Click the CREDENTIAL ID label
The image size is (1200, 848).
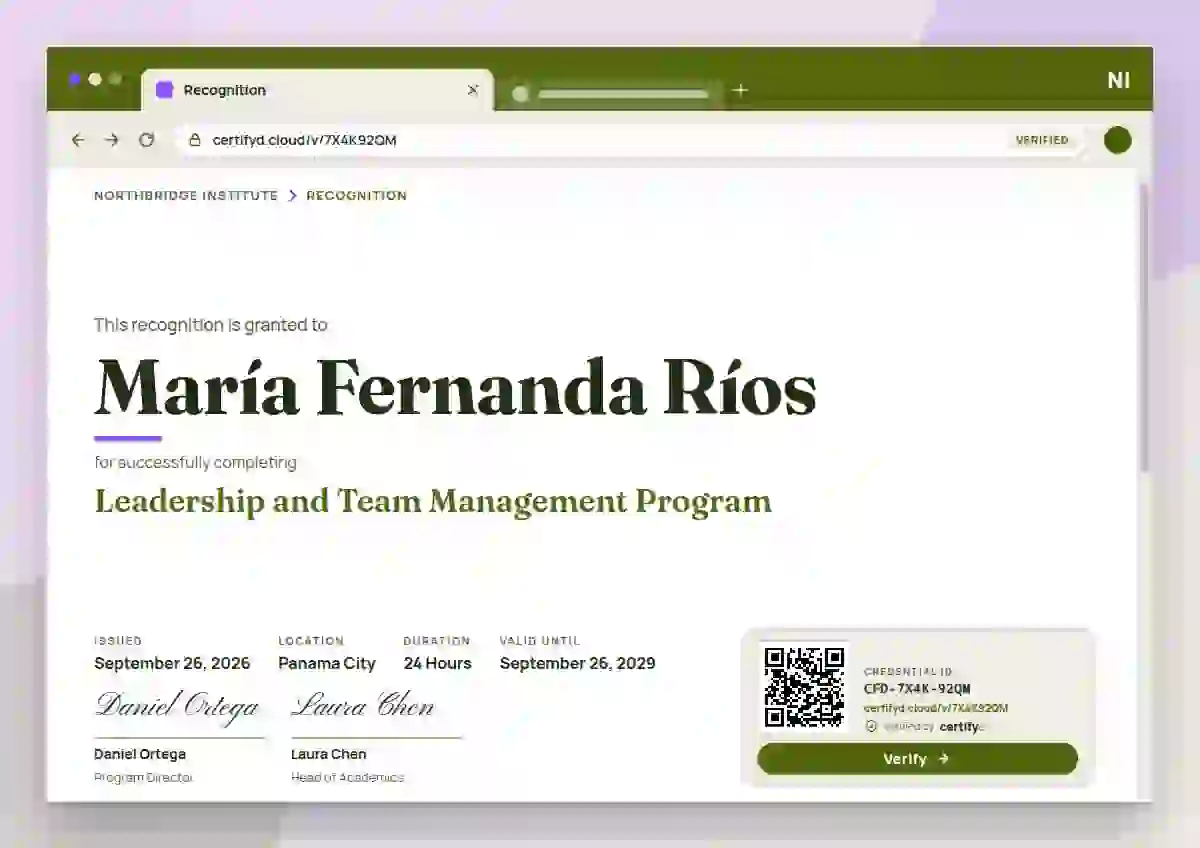[x=908, y=672]
